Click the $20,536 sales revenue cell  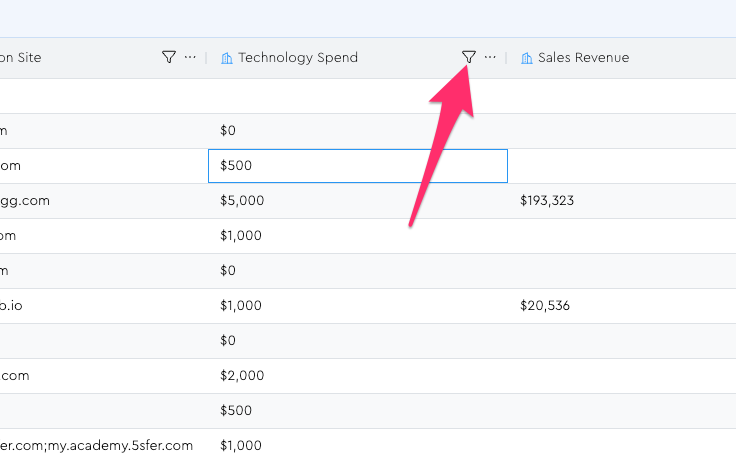[544, 306]
